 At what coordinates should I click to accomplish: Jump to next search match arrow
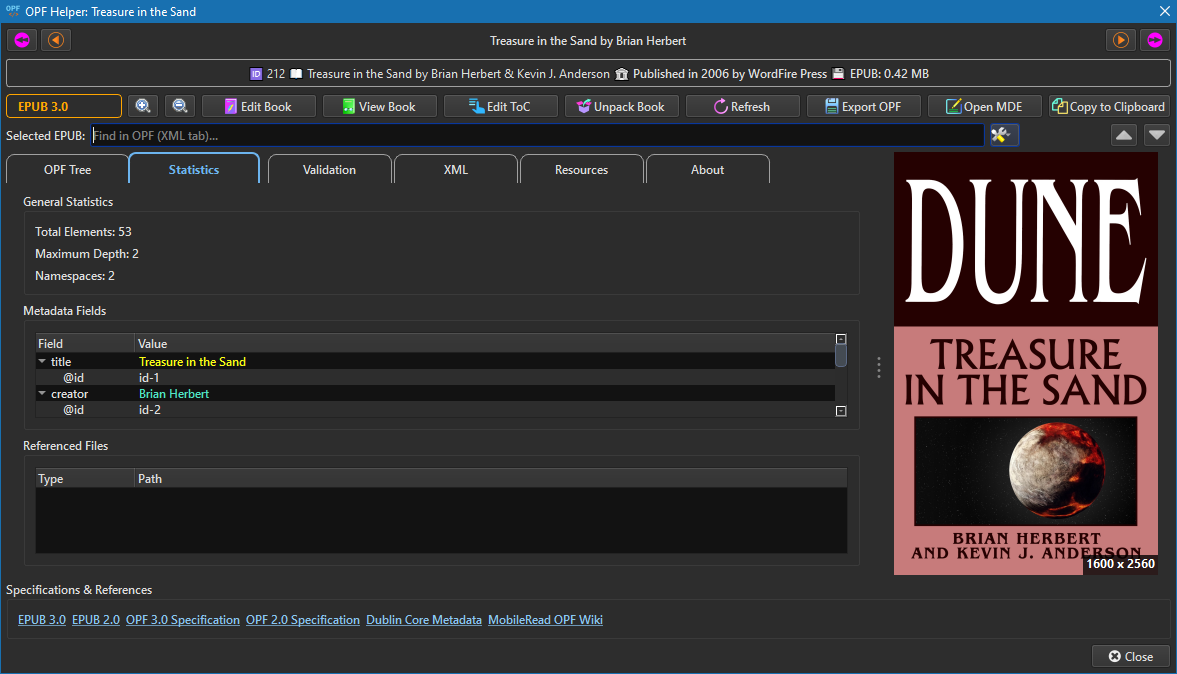click(1157, 135)
